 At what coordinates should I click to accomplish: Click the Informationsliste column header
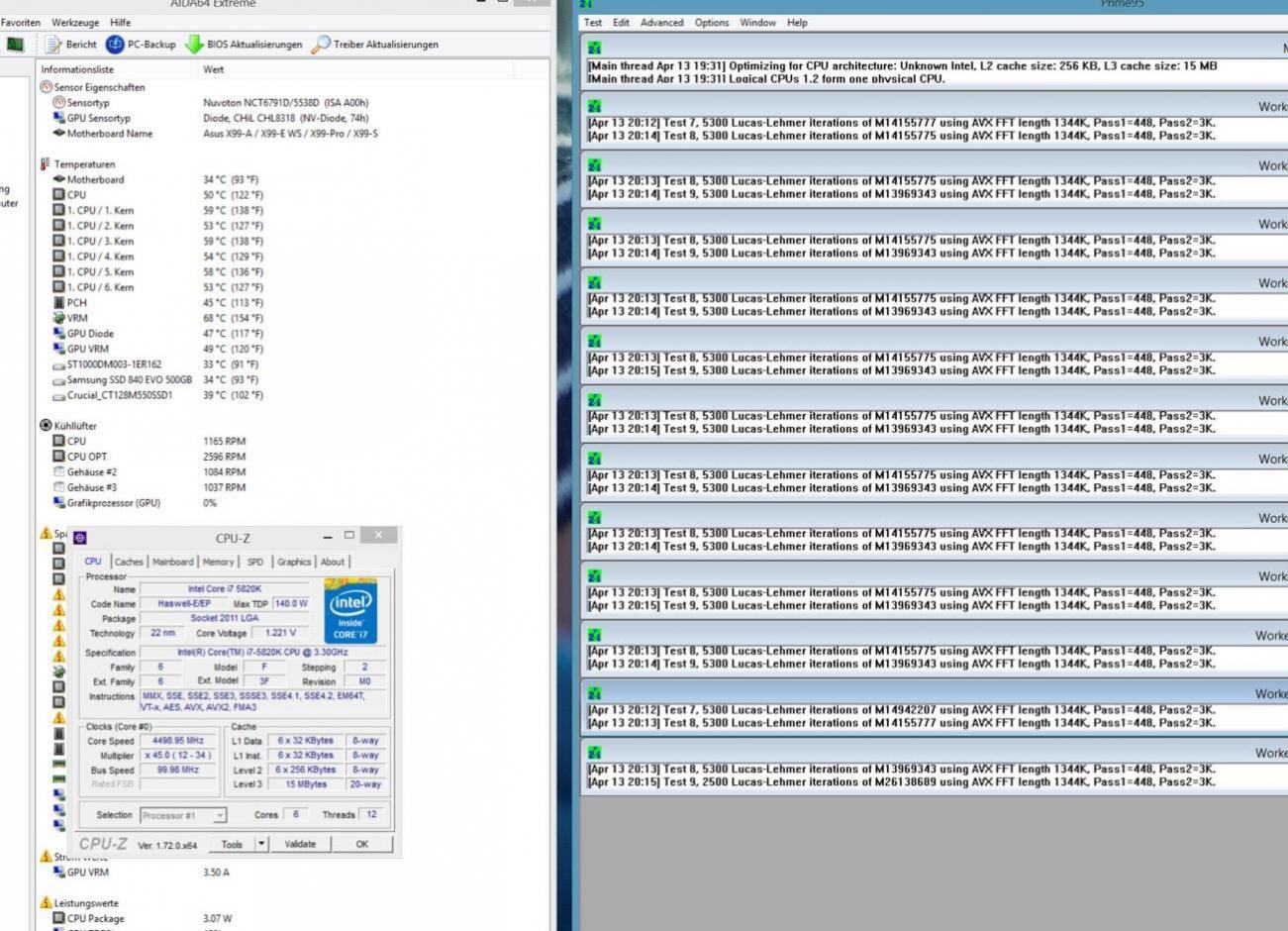77,69
